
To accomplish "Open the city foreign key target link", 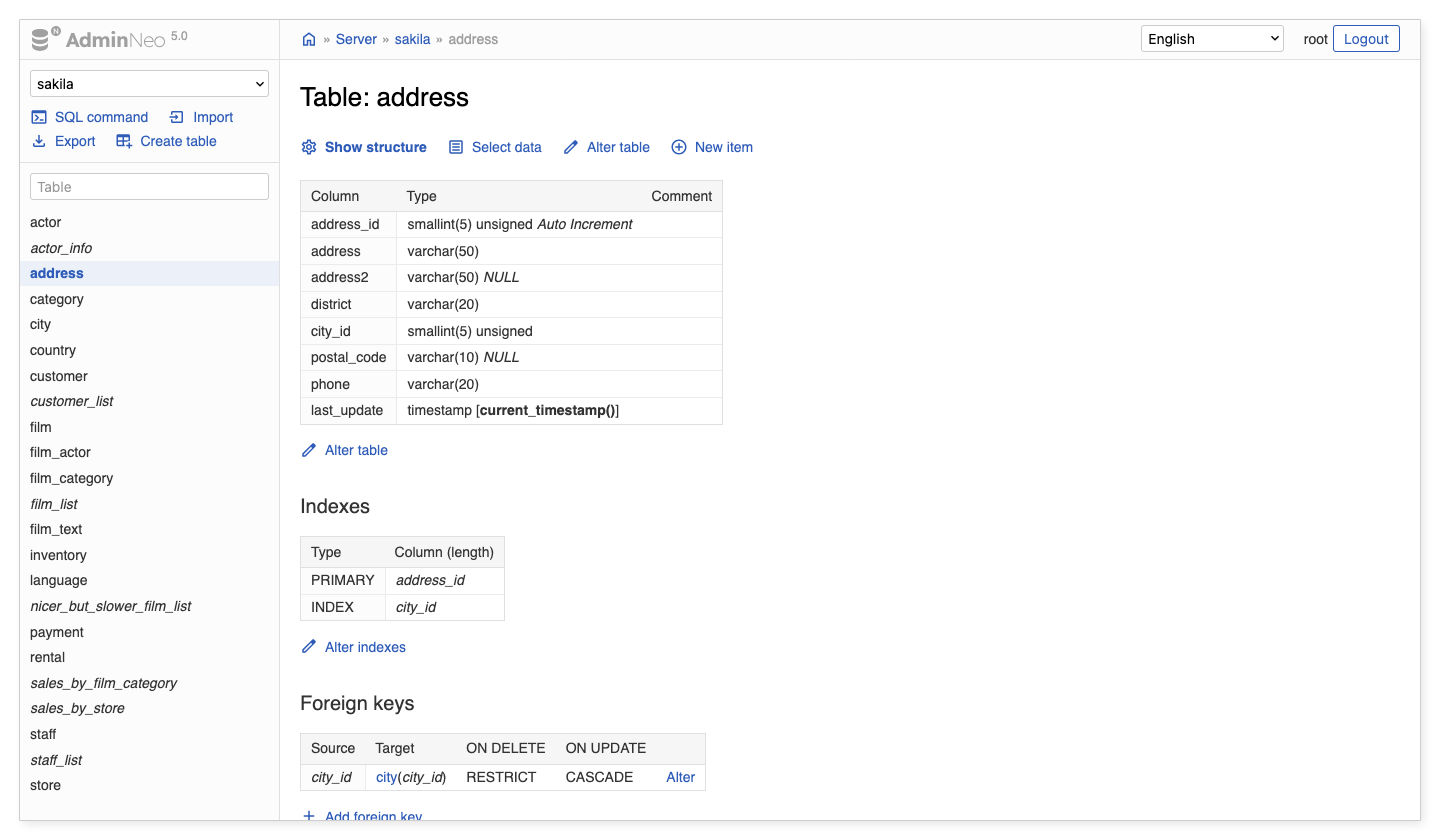I will pyautogui.click(x=386, y=777).
